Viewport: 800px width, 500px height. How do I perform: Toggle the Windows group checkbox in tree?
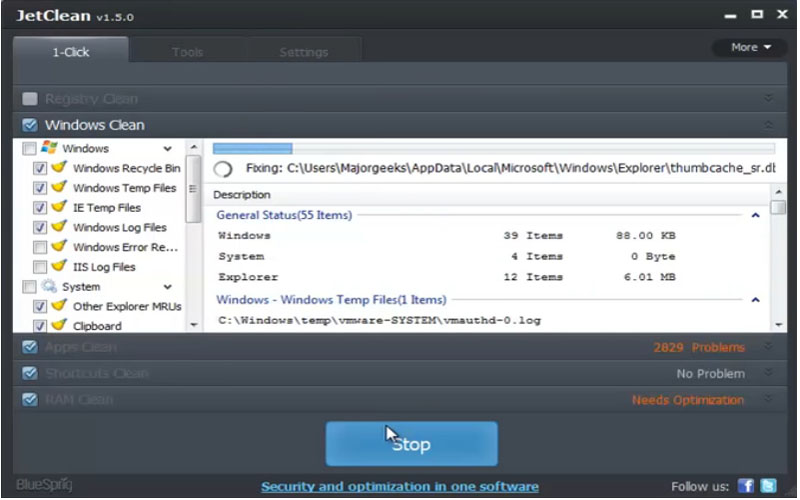click(x=29, y=148)
